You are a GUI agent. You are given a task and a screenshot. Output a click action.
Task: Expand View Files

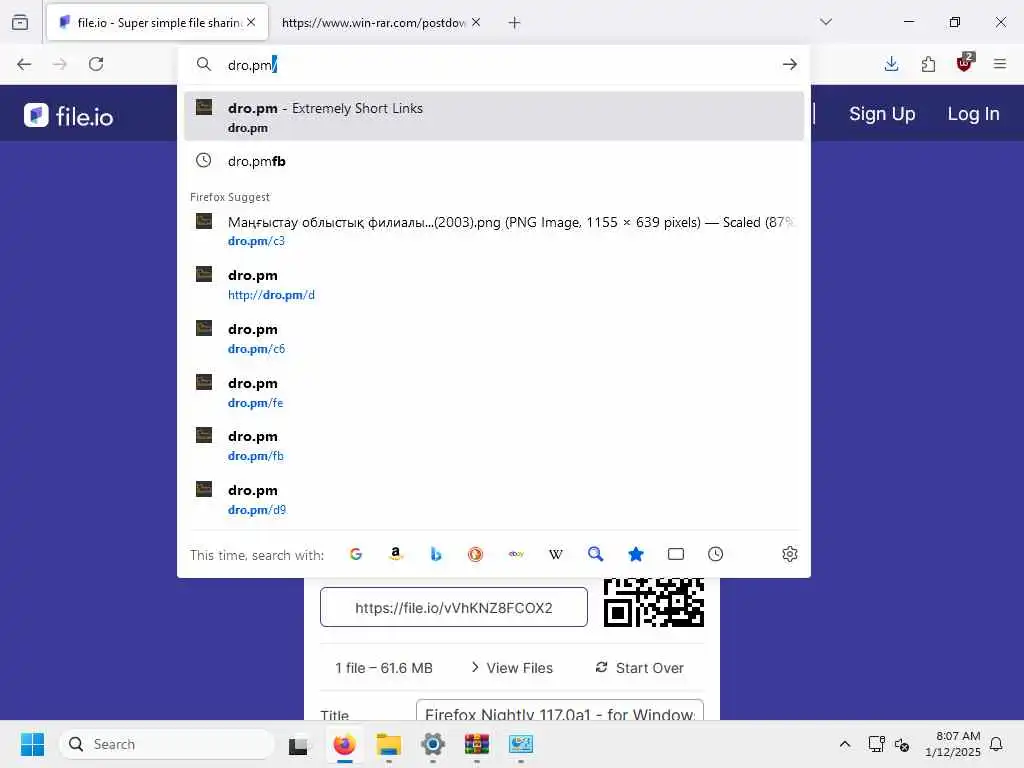pyautogui.click(x=513, y=668)
